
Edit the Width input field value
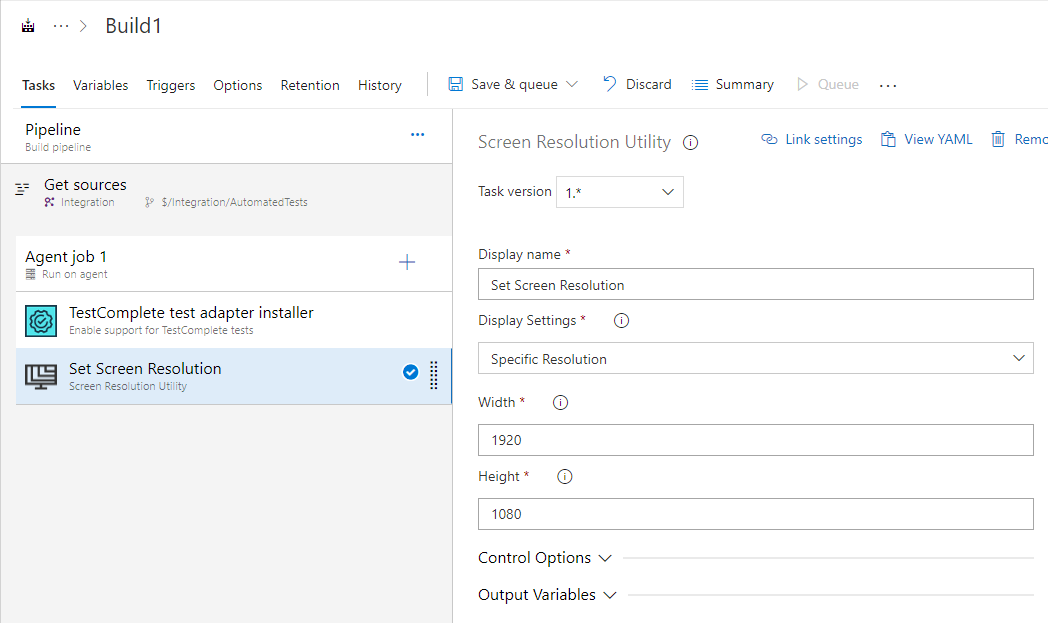(755, 439)
